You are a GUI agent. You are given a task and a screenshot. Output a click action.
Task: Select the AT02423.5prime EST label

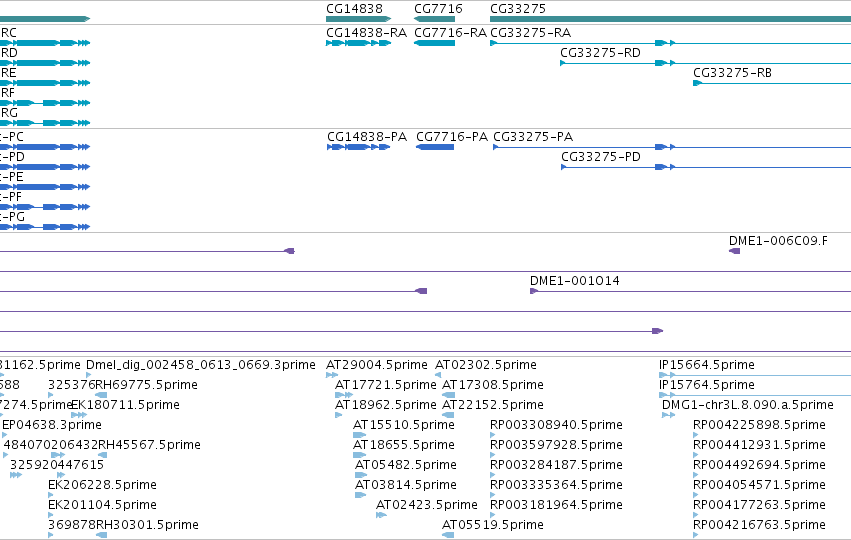(427, 505)
